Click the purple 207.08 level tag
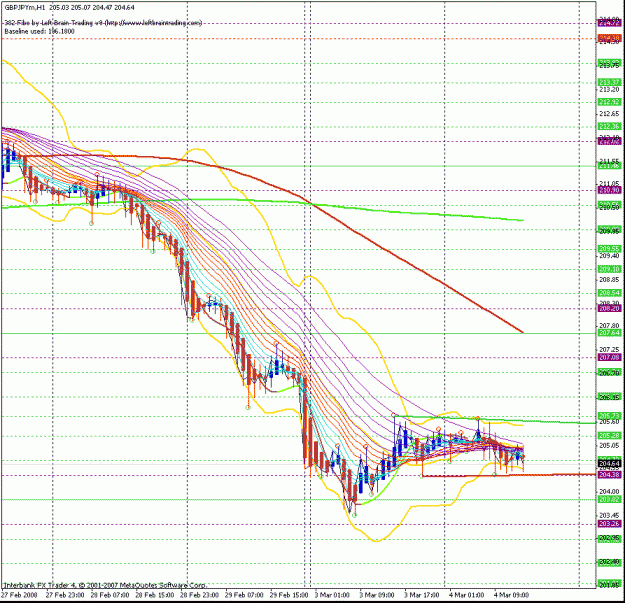 [x=609, y=357]
